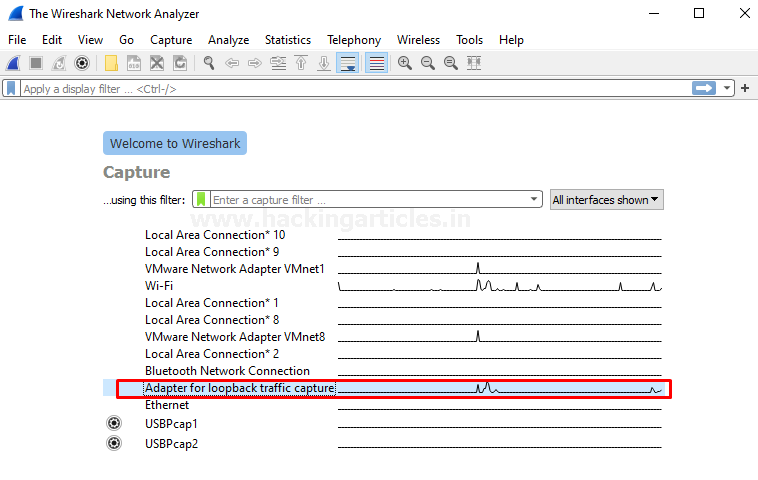Open USBPcap2 interface settings gear icon
The image size is (758, 480).
point(114,443)
